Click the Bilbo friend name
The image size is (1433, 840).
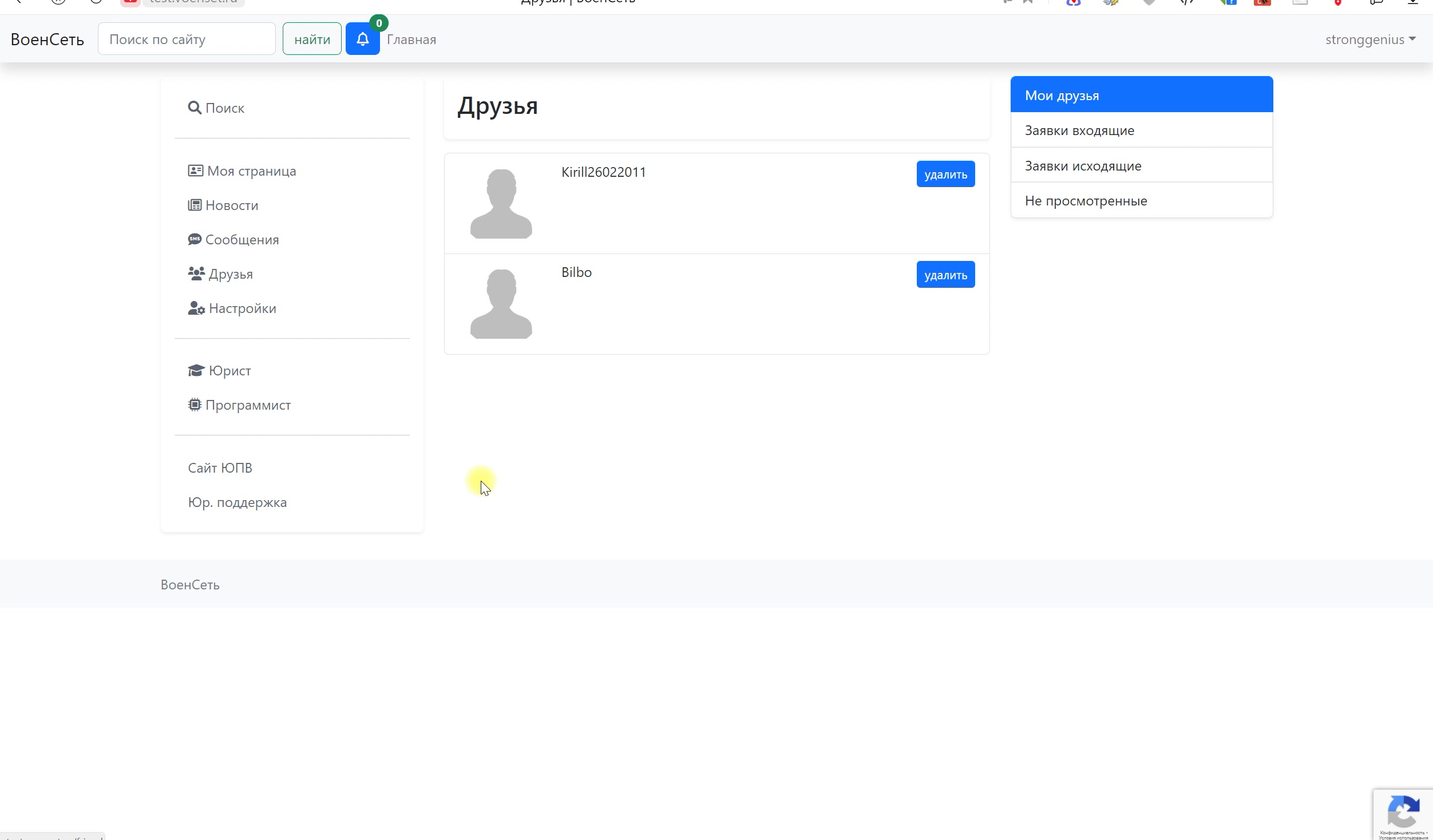576,272
